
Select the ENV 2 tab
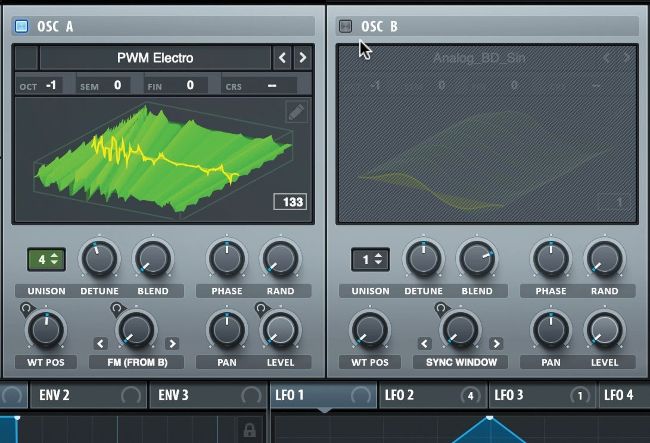click(x=54, y=395)
